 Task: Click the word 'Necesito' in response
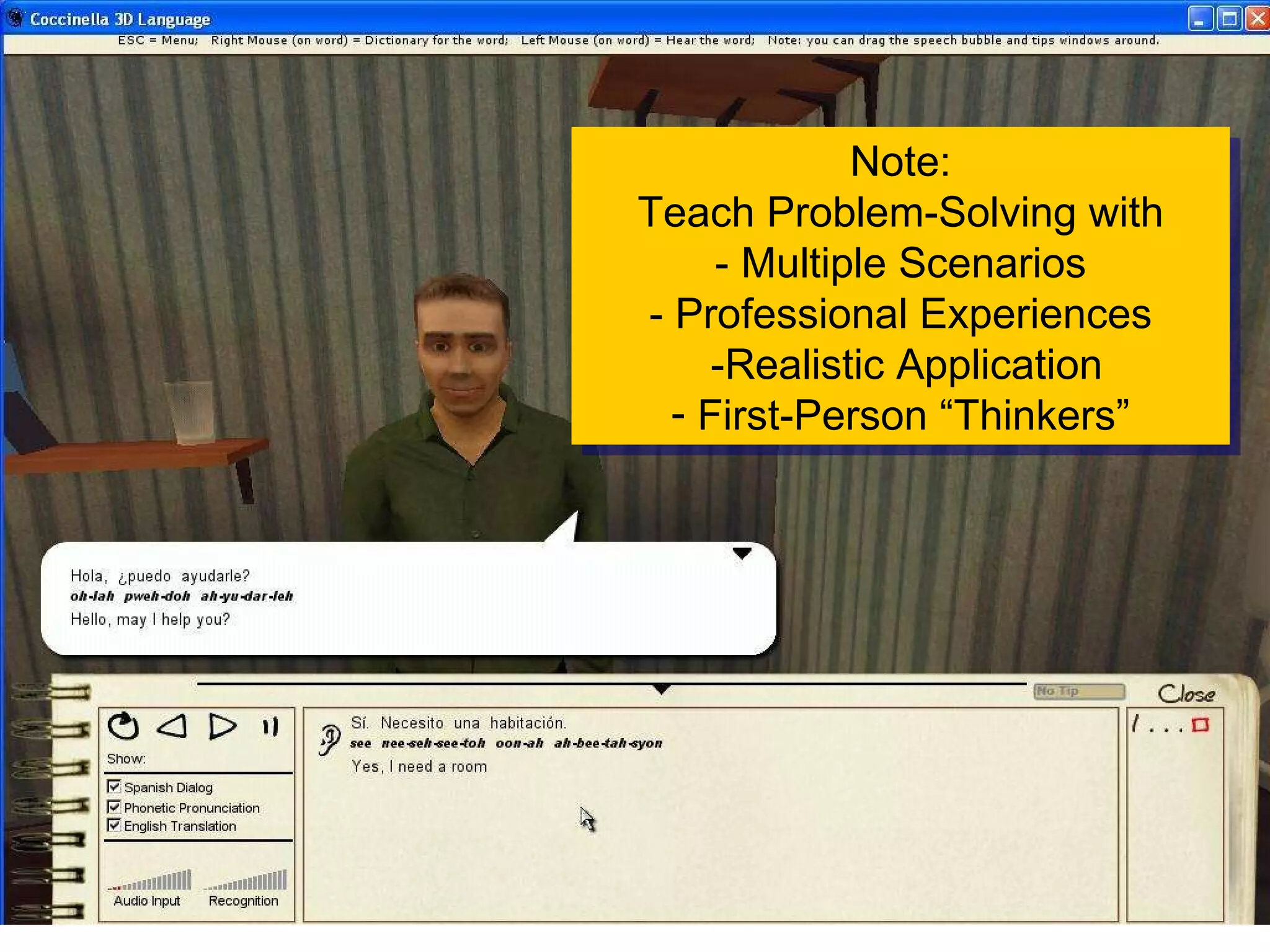(412, 723)
